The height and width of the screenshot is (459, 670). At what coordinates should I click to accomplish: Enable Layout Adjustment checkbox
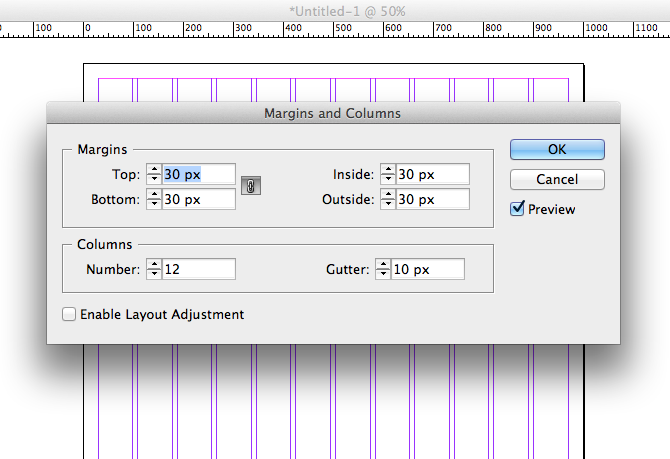point(69,314)
